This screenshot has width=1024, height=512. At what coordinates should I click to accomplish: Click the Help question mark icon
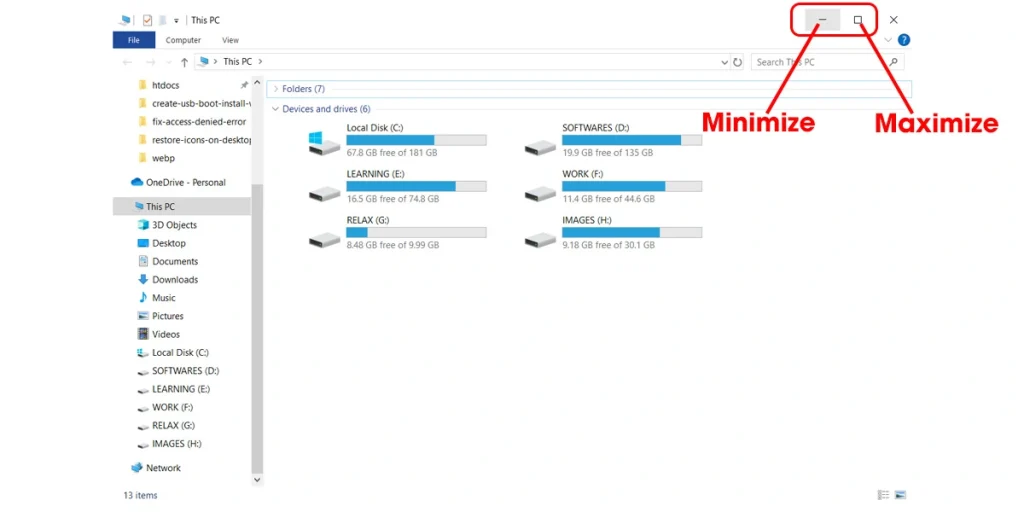coord(903,40)
